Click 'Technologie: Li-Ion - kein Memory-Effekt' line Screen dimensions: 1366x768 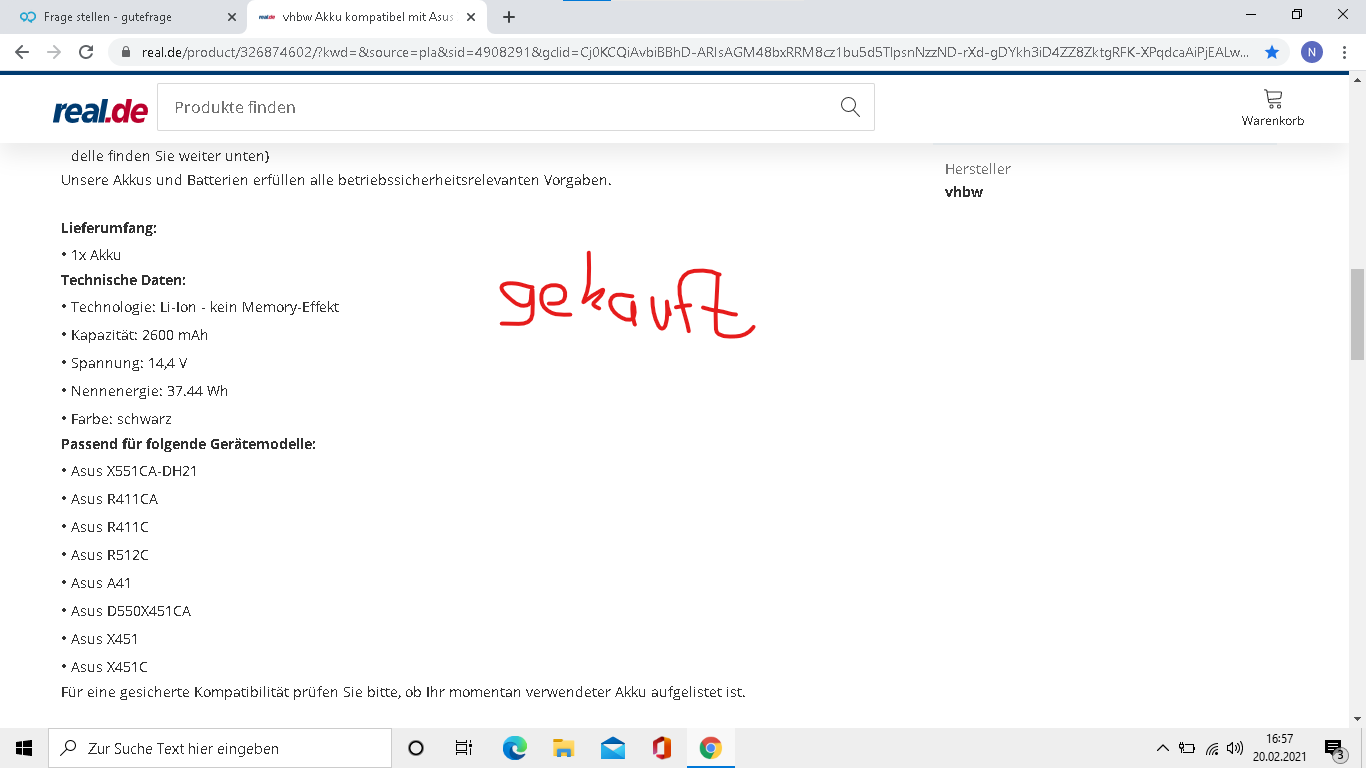pyautogui.click(x=205, y=307)
